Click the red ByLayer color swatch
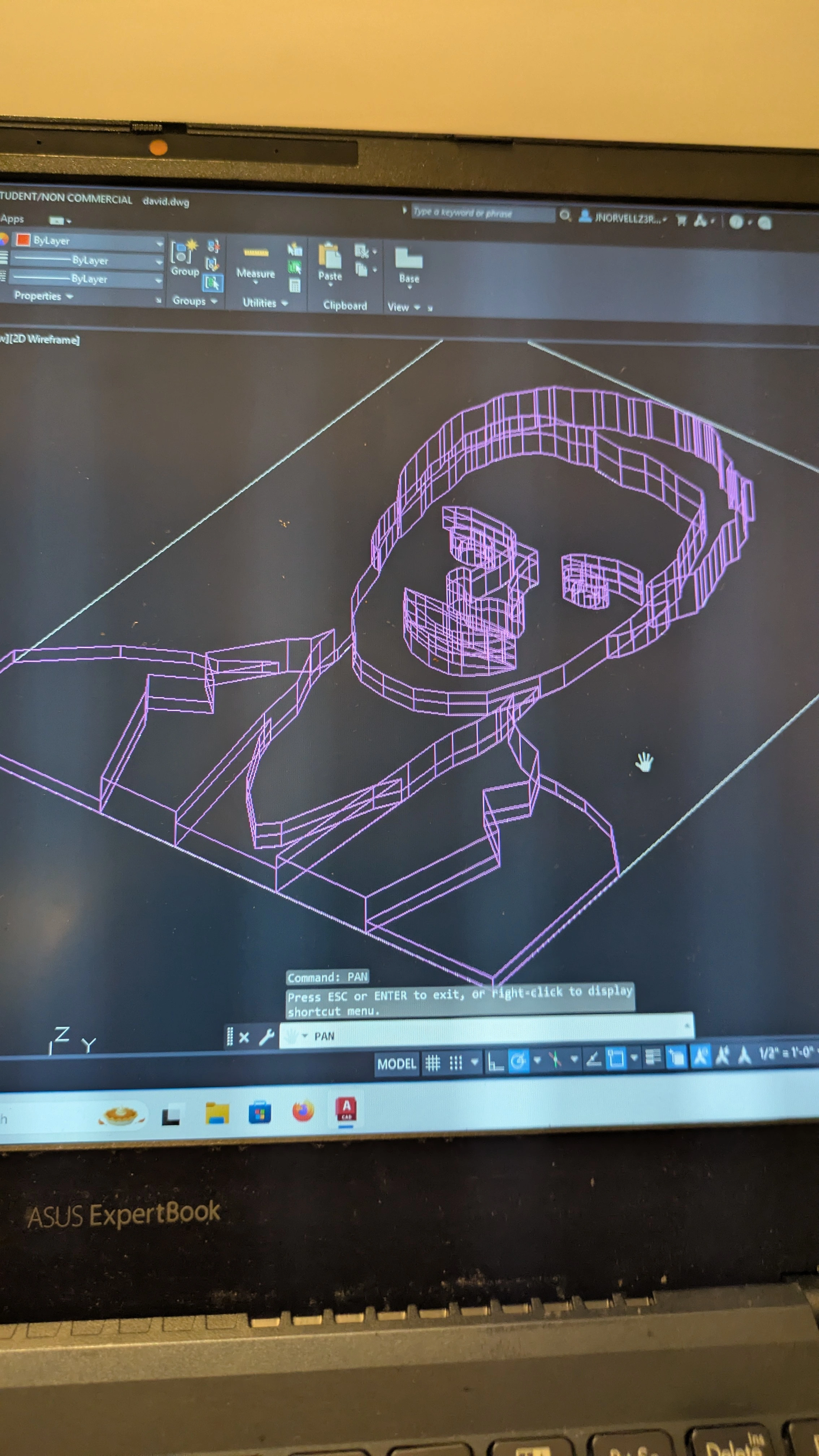Screen dimensions: 819x1456 pos(23,240)
